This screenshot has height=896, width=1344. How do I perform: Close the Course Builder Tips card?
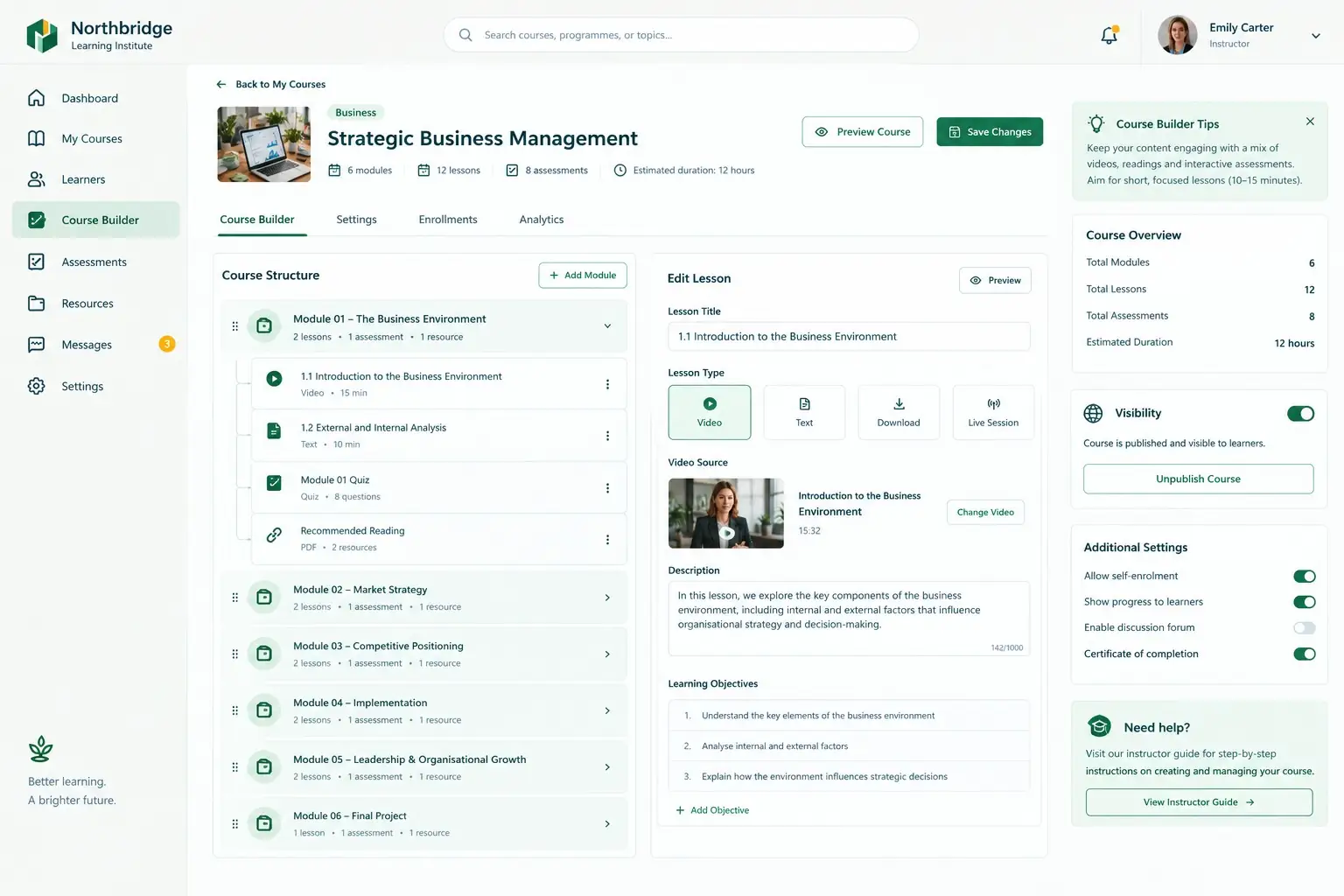point(1310,122)
